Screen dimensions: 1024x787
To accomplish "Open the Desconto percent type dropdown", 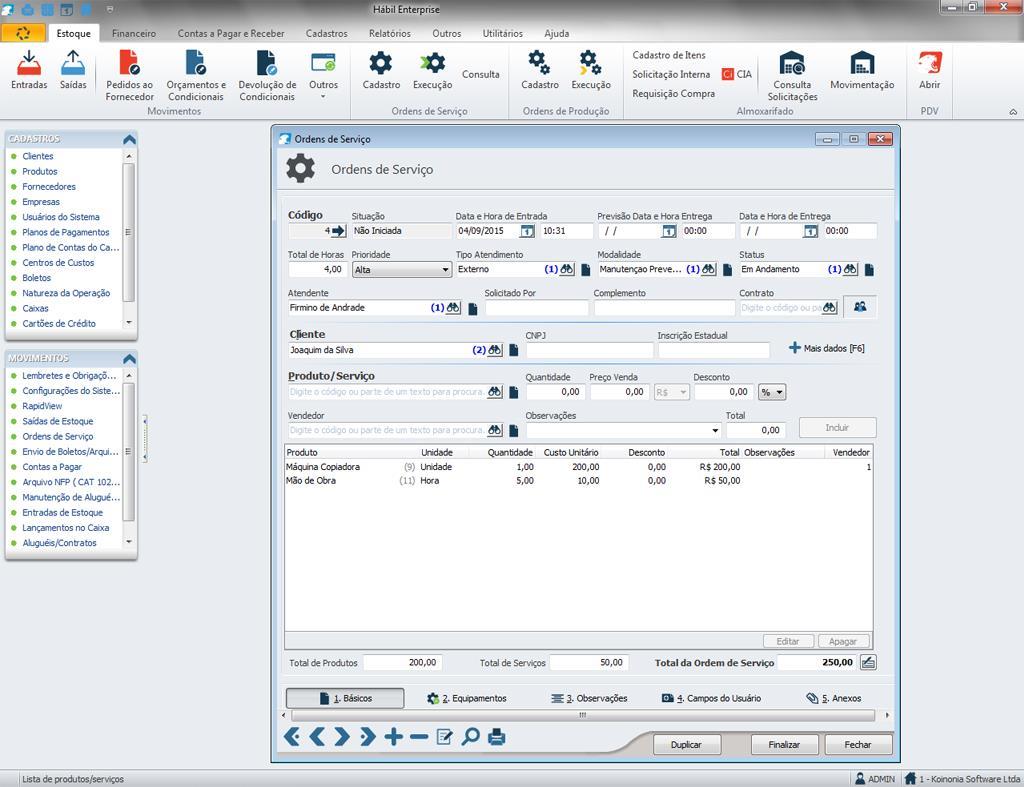I will tap(772, 393).
